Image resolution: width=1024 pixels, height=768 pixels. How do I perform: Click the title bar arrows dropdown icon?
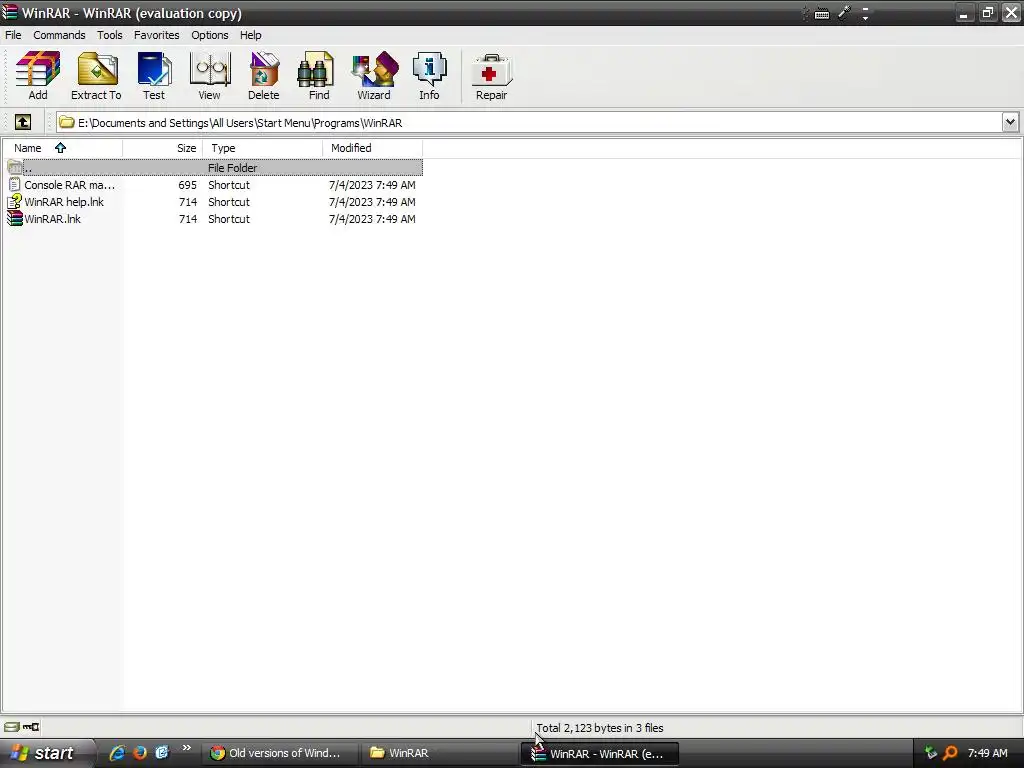tap(865, 14)
